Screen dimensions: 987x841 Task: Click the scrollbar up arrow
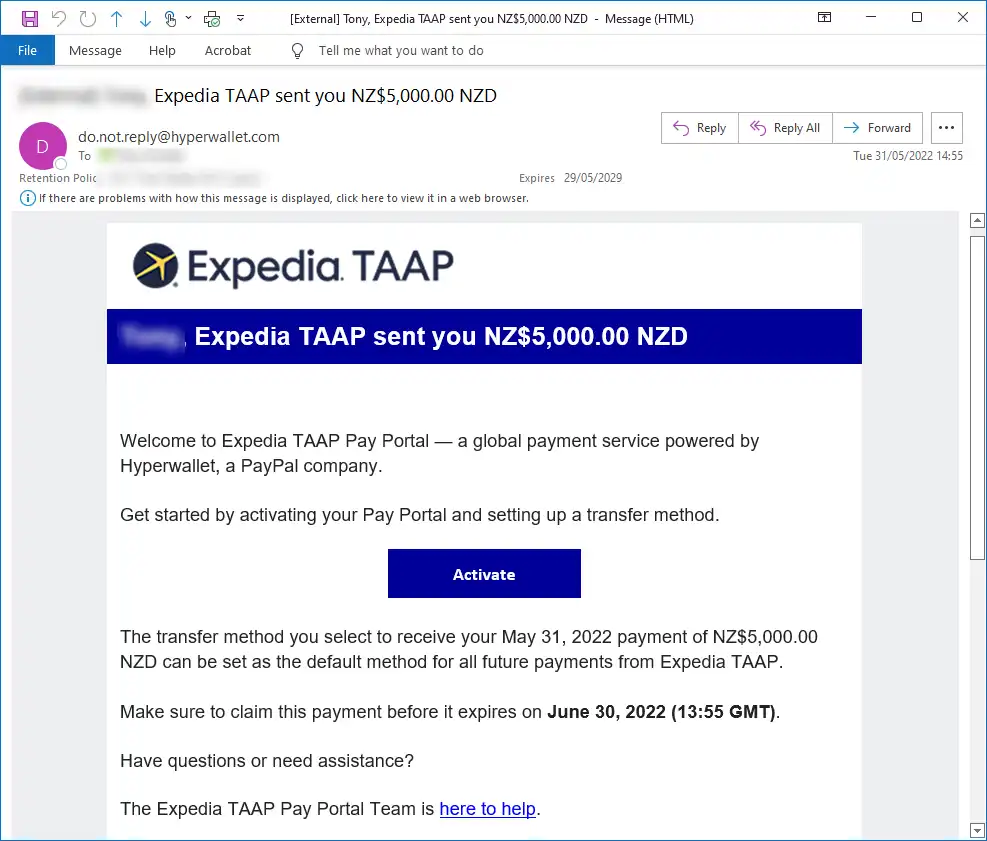coord(977,220)
